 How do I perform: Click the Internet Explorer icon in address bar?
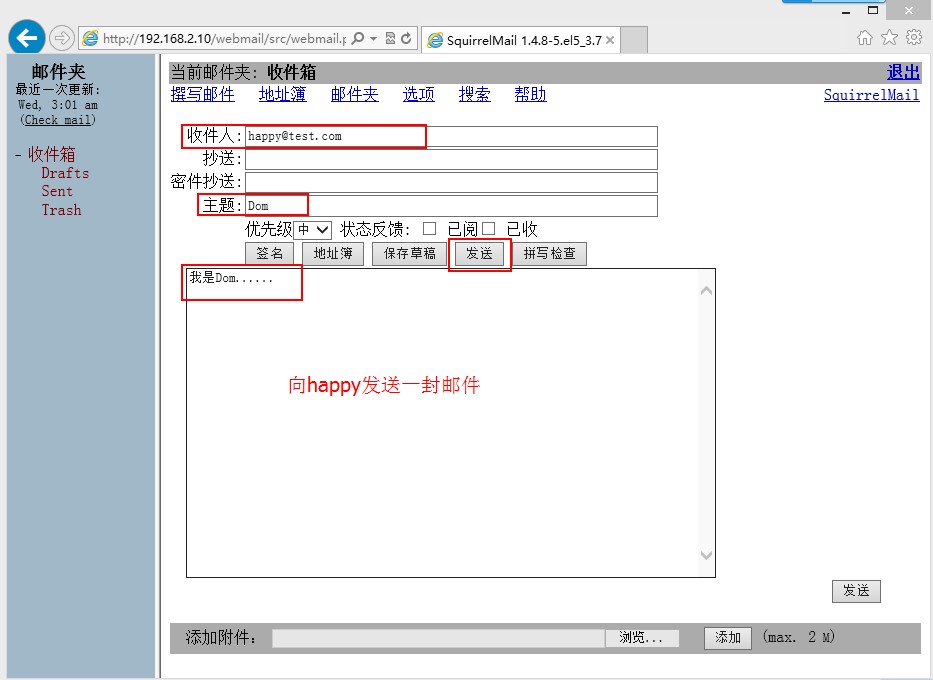click(x=90, y=39)
